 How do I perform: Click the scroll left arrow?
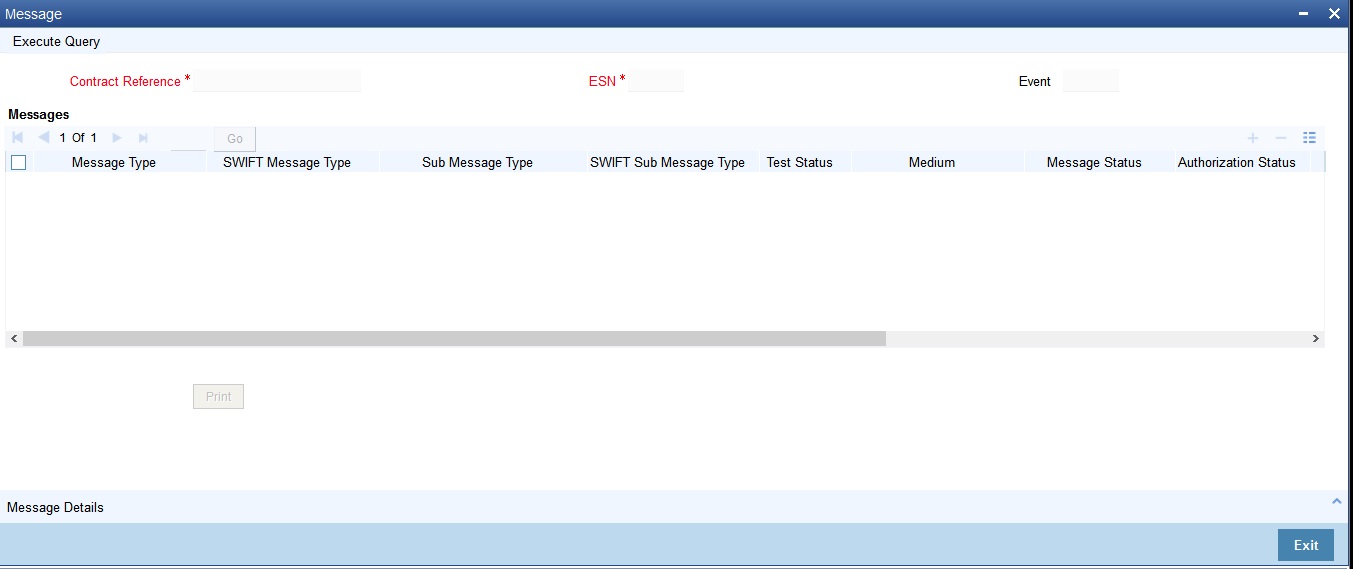(13, 339)
